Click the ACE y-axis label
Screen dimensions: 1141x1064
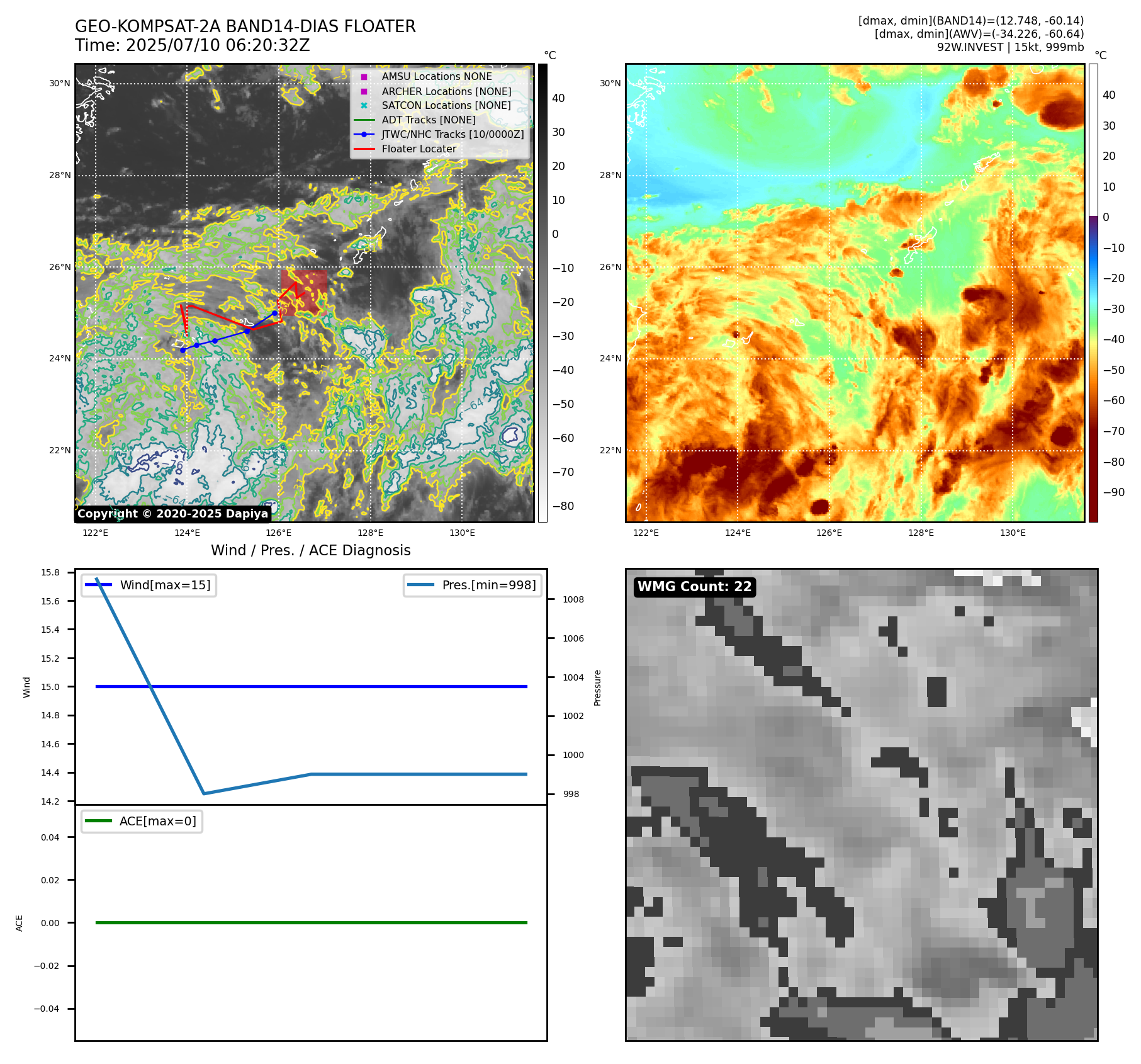tap(19, 923)
